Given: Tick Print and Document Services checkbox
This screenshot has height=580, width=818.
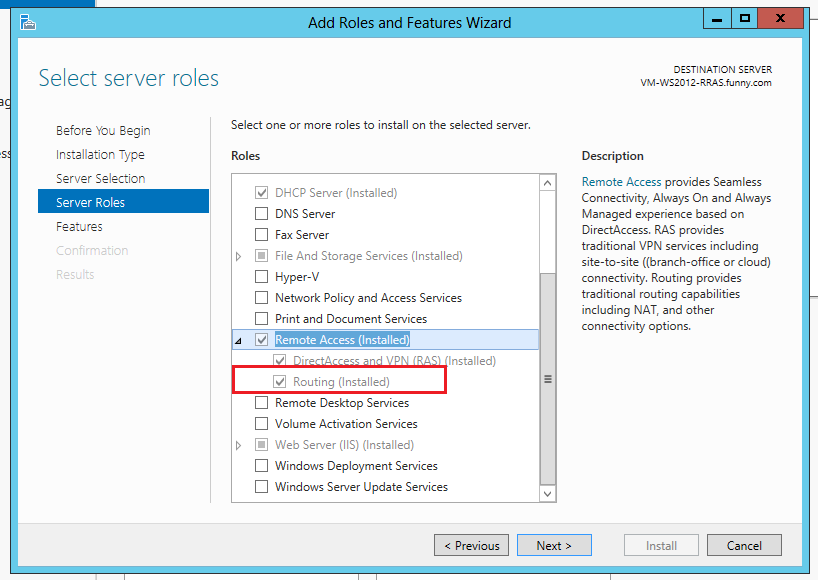Looking at the screenshot, I should pyautogui.click(x=261, y=319).
